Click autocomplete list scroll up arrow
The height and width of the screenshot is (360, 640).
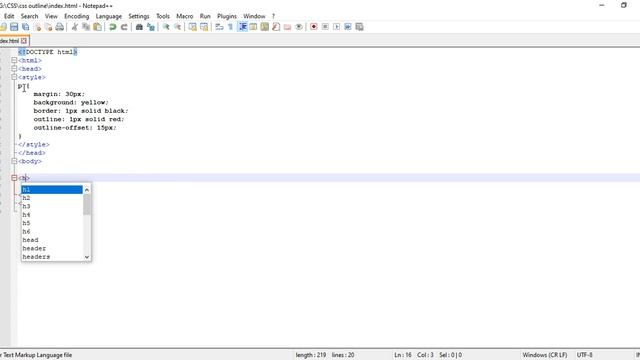point(87,190)
